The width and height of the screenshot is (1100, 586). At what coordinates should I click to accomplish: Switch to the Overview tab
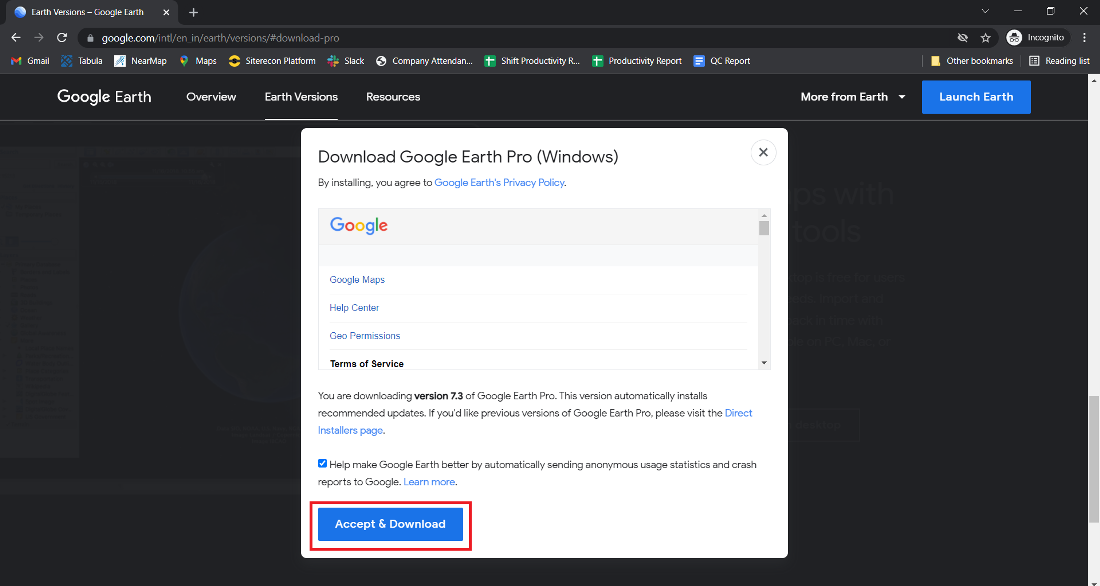coord(211,97)
